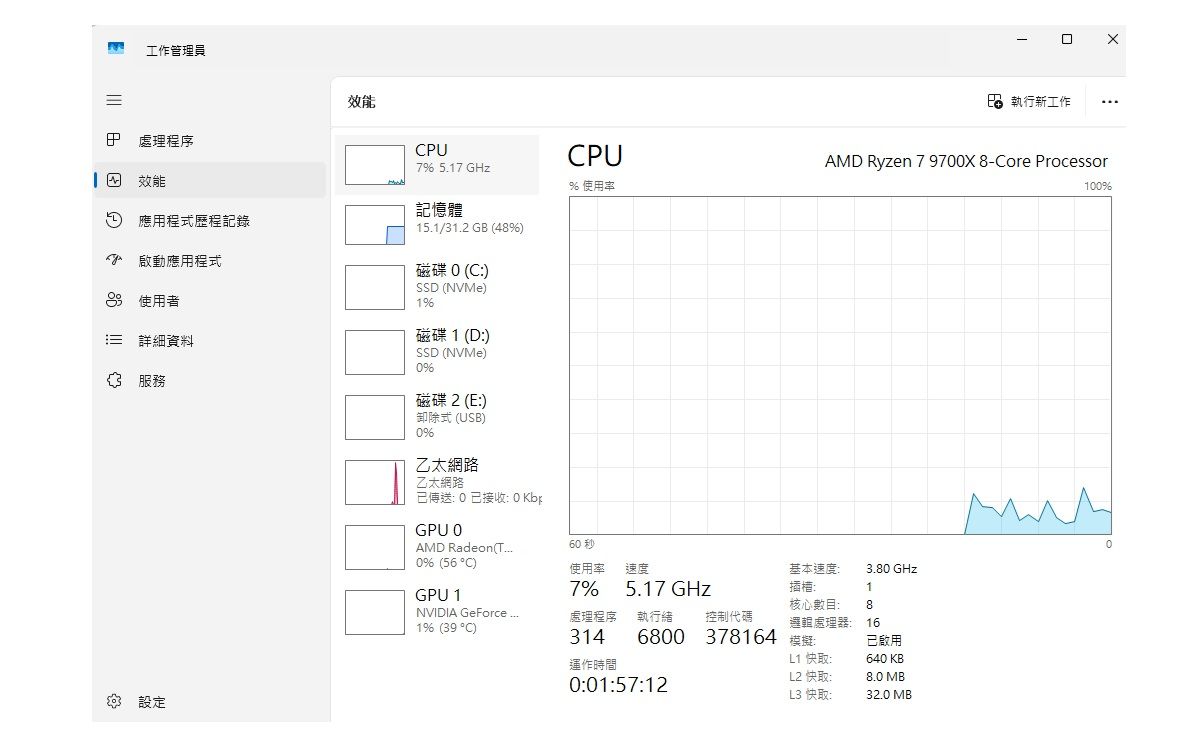Select the 效能 (Performance) sidebar icon

click(x=114, y=181)
